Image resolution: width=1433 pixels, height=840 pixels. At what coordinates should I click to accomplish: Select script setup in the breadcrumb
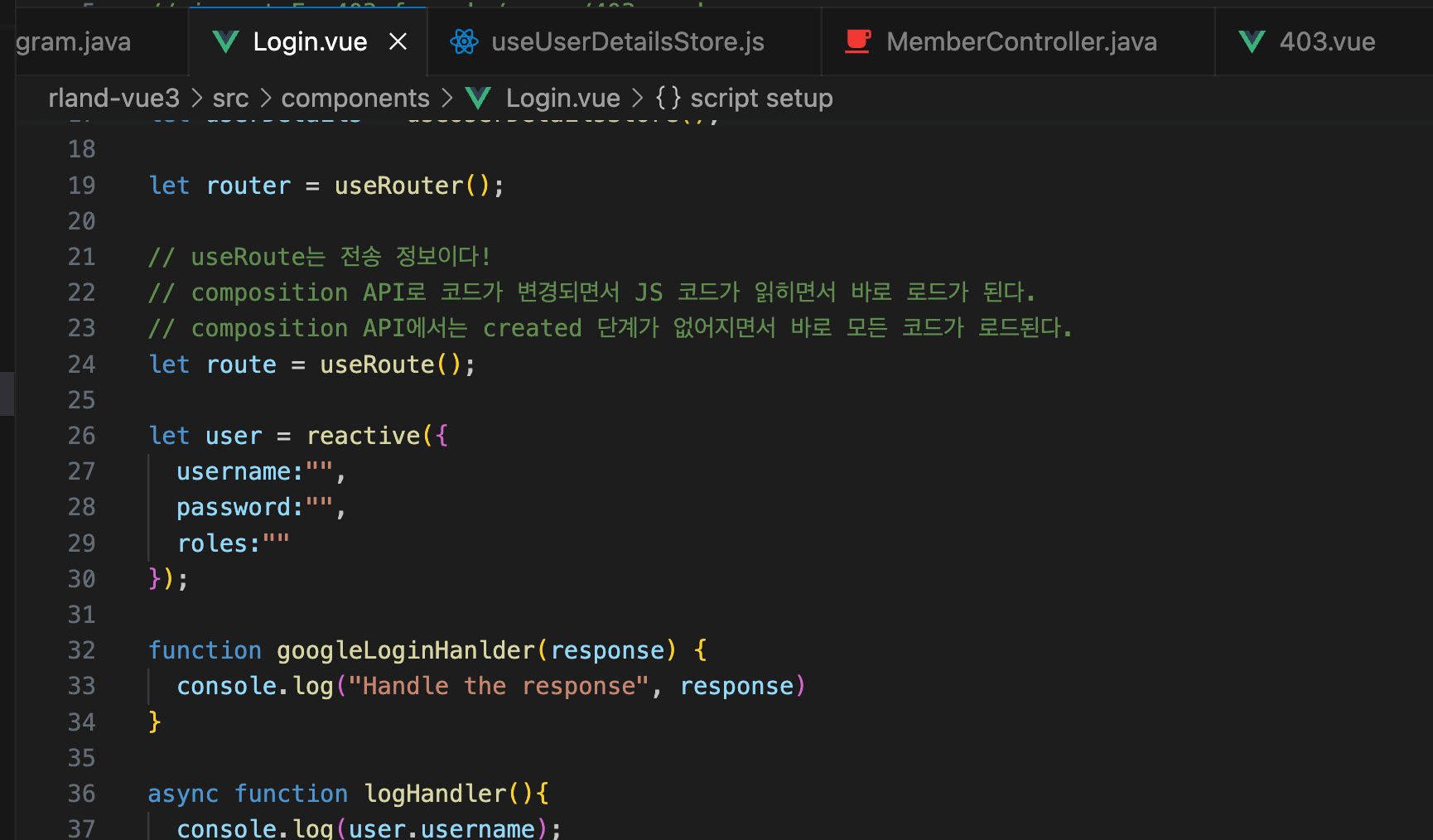[761, 98]
